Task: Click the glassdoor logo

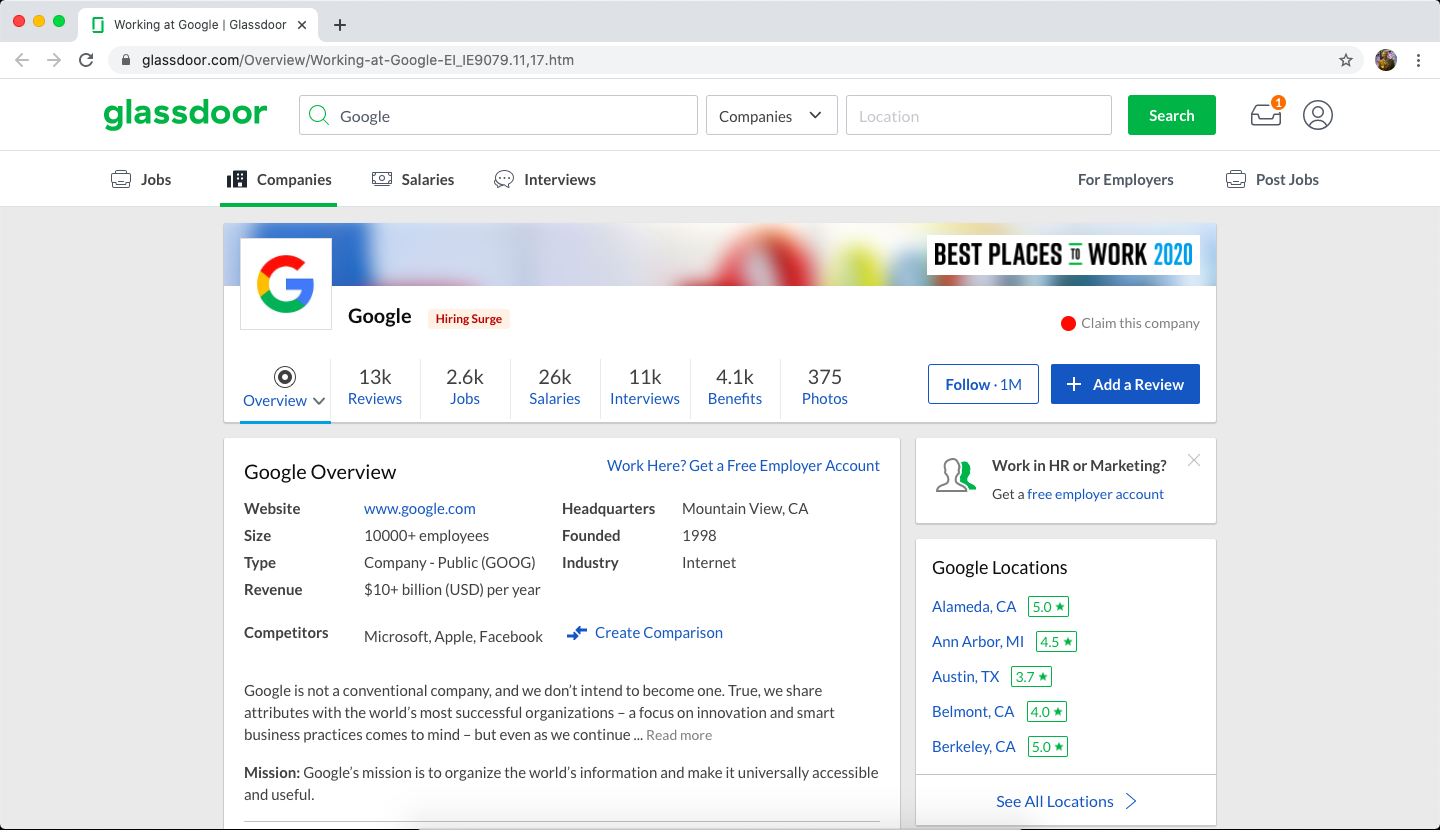Action: [185, 114]
